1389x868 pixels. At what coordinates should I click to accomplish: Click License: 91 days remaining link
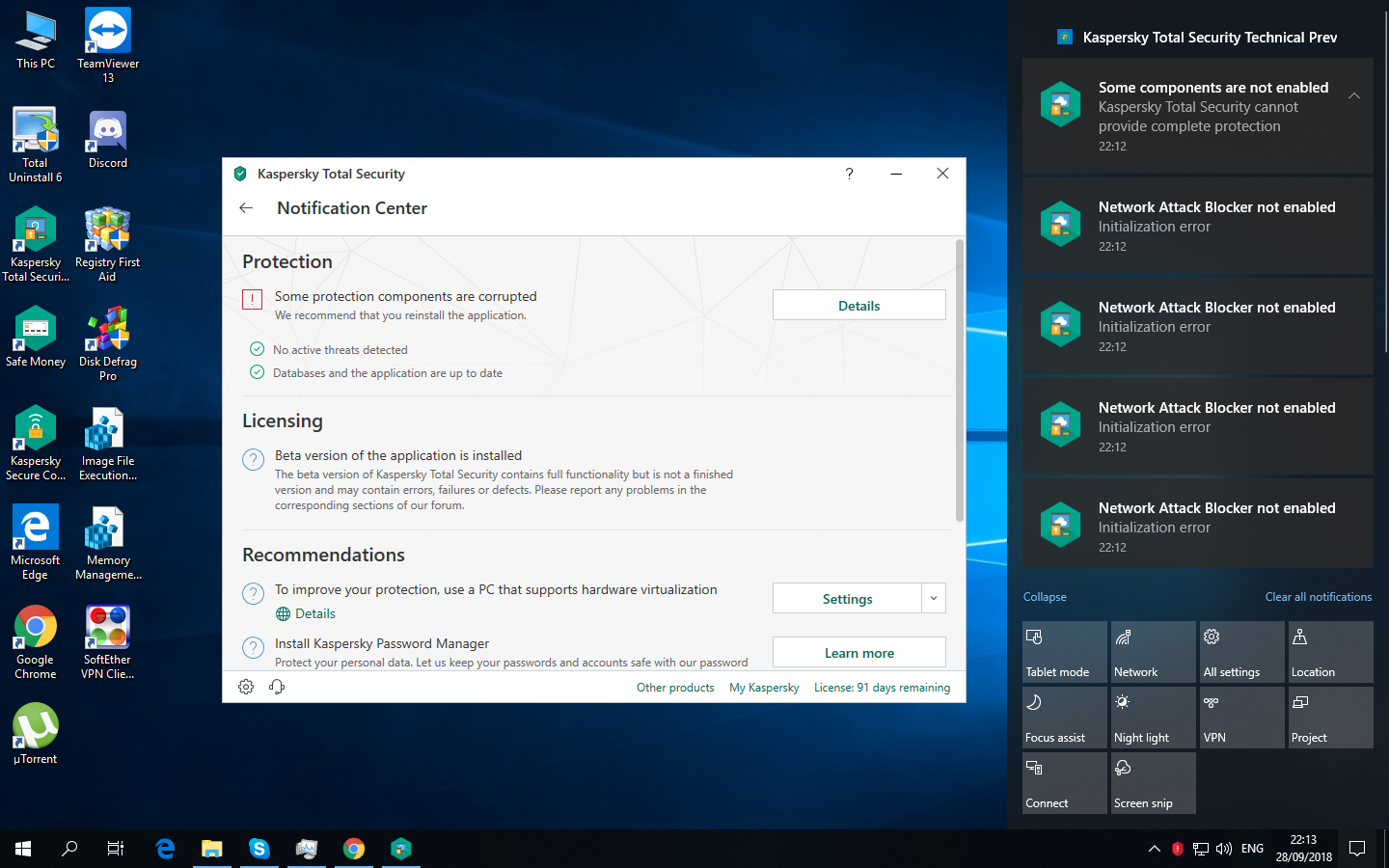[x=882, y=688]
